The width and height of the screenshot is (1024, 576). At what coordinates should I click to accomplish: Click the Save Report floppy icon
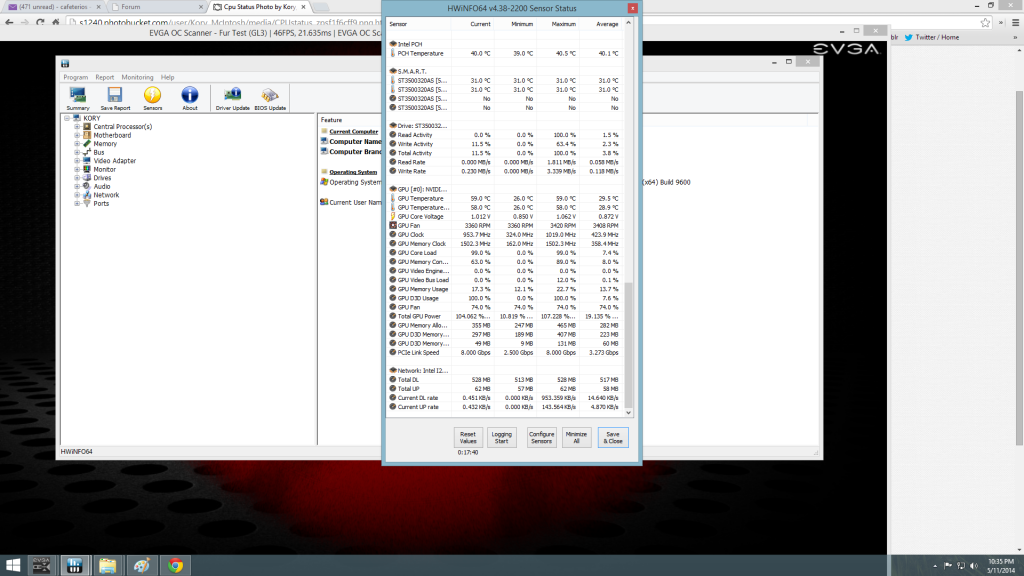[x=115, y=97]
